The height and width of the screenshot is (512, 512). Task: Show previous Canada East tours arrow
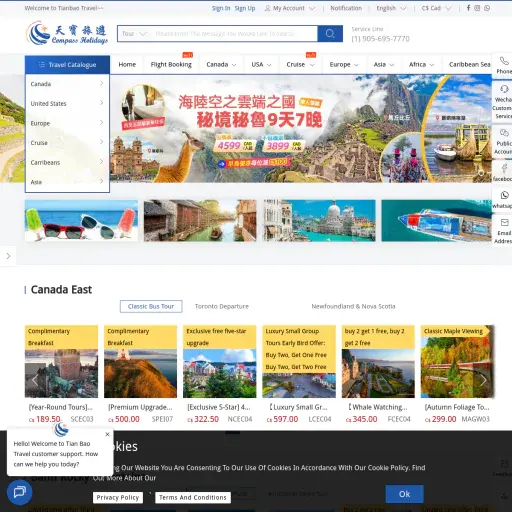[x=35, y=380]
